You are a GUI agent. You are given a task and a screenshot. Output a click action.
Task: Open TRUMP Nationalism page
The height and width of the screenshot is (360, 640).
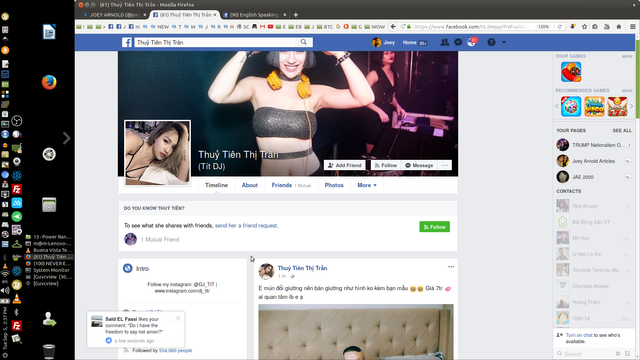click(594, 145)
